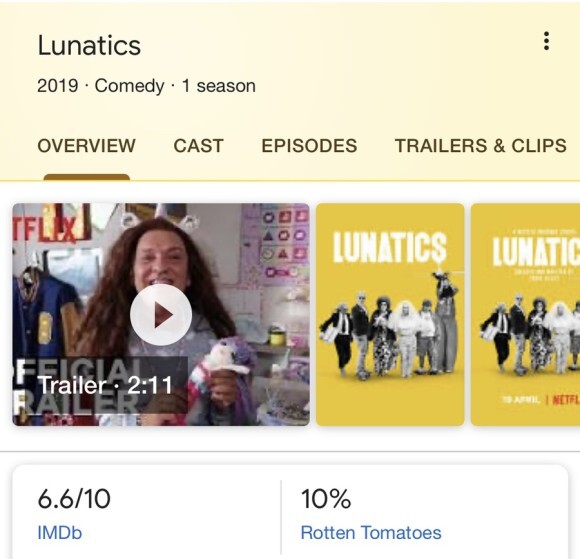
Task: Click the 2019 Comedy 1 season subtitle
Action: [x=146, y=86]
